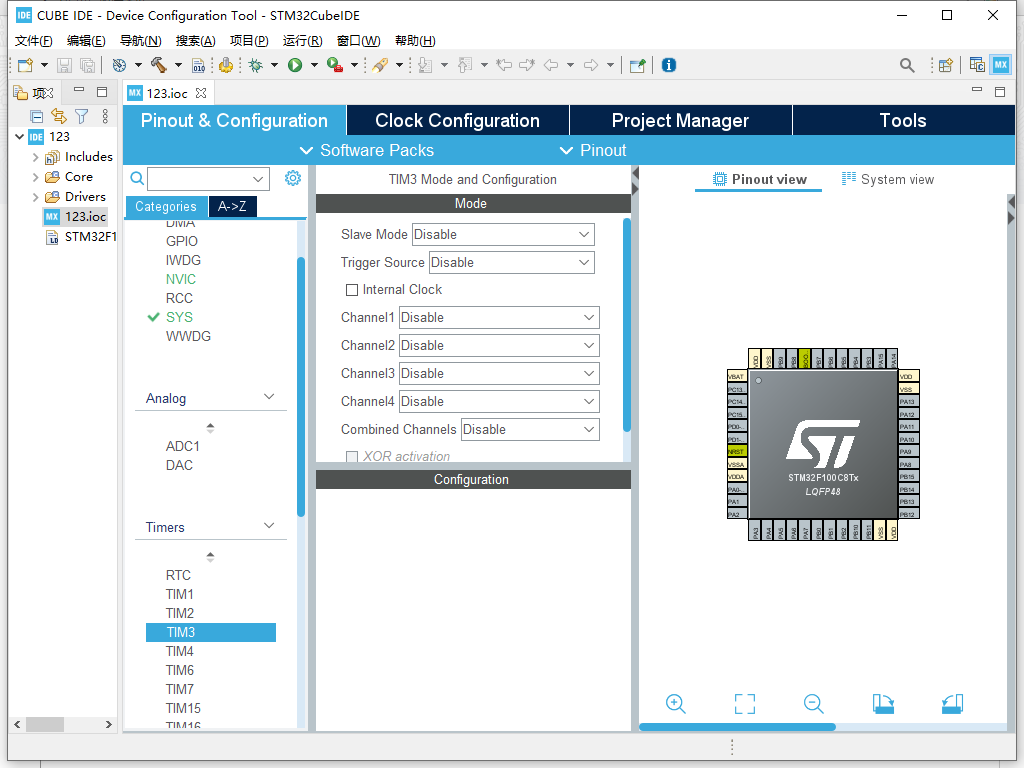Open the Channel3 dropdown
The width and height of the screenshot is (1024, 768).
499,374
